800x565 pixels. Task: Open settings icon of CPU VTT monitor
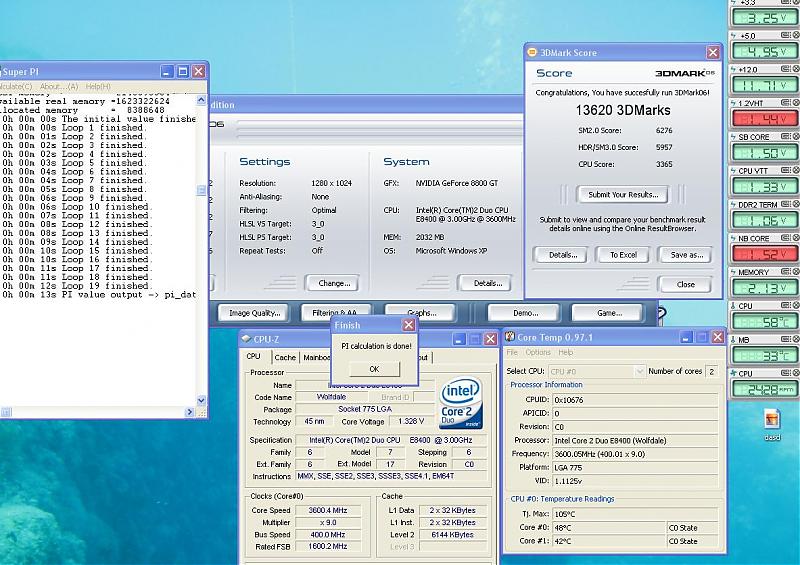click(786, 170)
